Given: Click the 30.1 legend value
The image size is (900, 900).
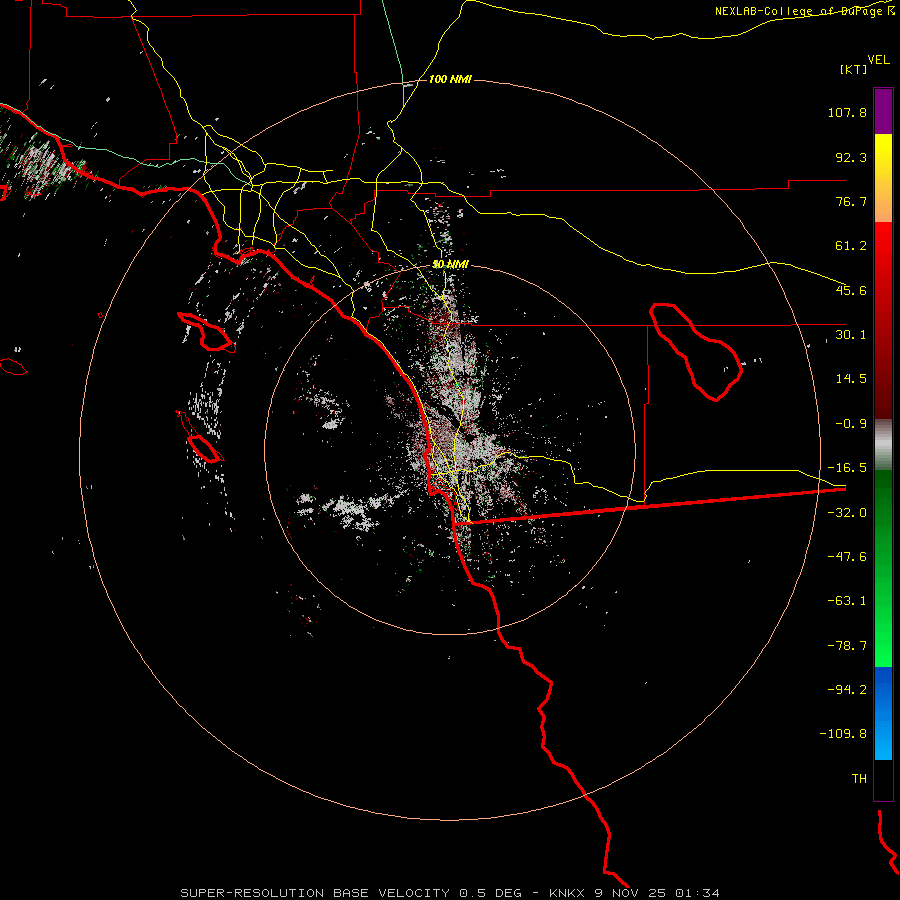Looking at the screenshot, I should click(851, 335).
